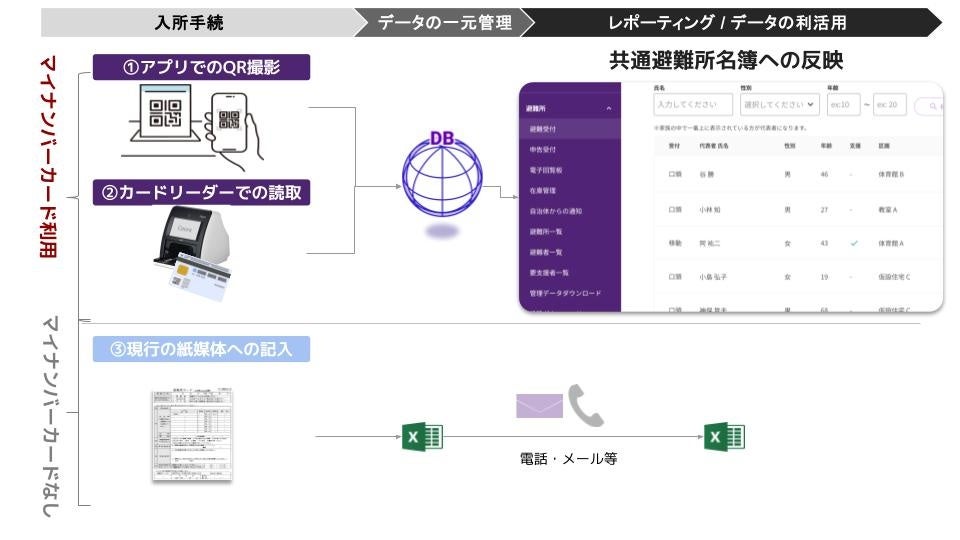The height and width of the screenshot is (540, 960).
Task: Click the 氏名 入力してください input field
Action: tap(693, 105)
